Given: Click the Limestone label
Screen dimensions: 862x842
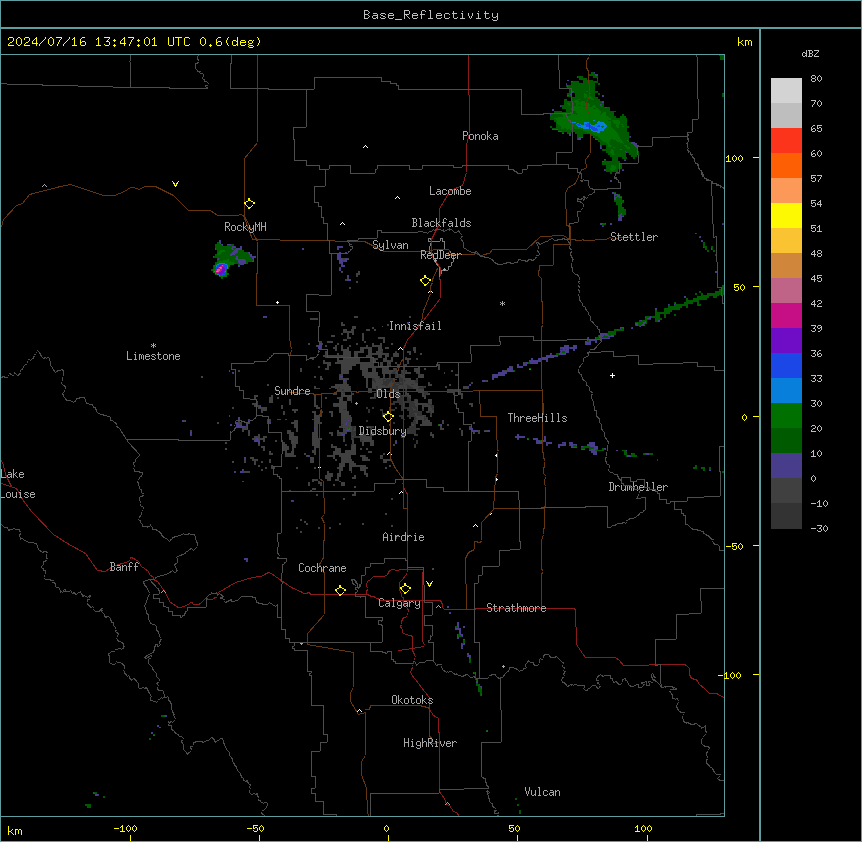Looking at the screenshot, I should [153, 356].
